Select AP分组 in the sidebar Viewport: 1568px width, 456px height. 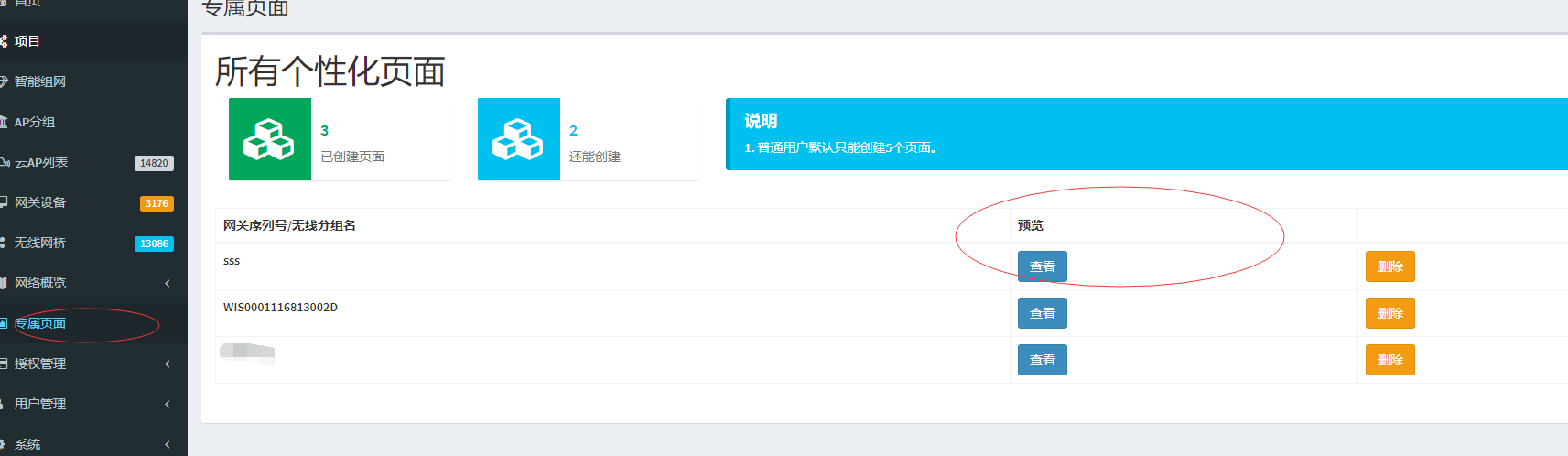click(x=35, y=122)
